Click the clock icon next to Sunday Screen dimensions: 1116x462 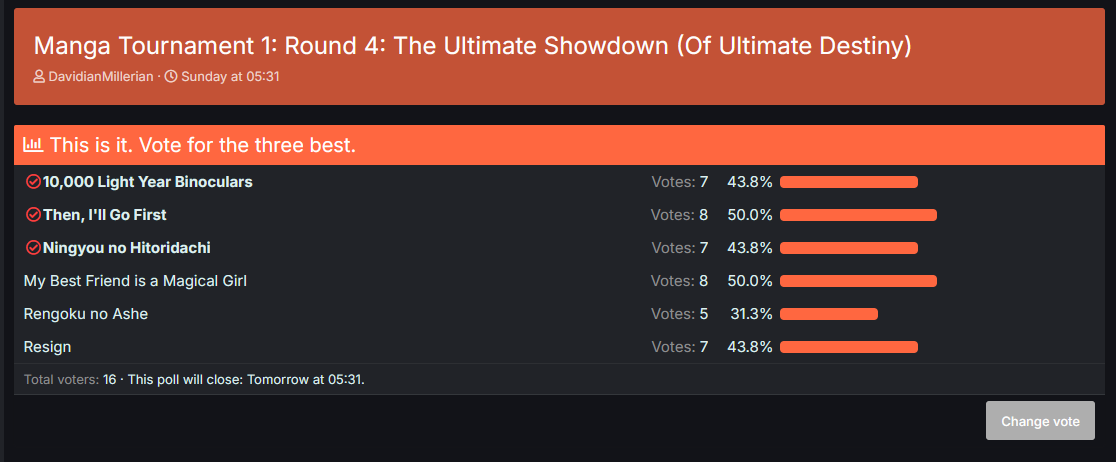coord(171,77)
